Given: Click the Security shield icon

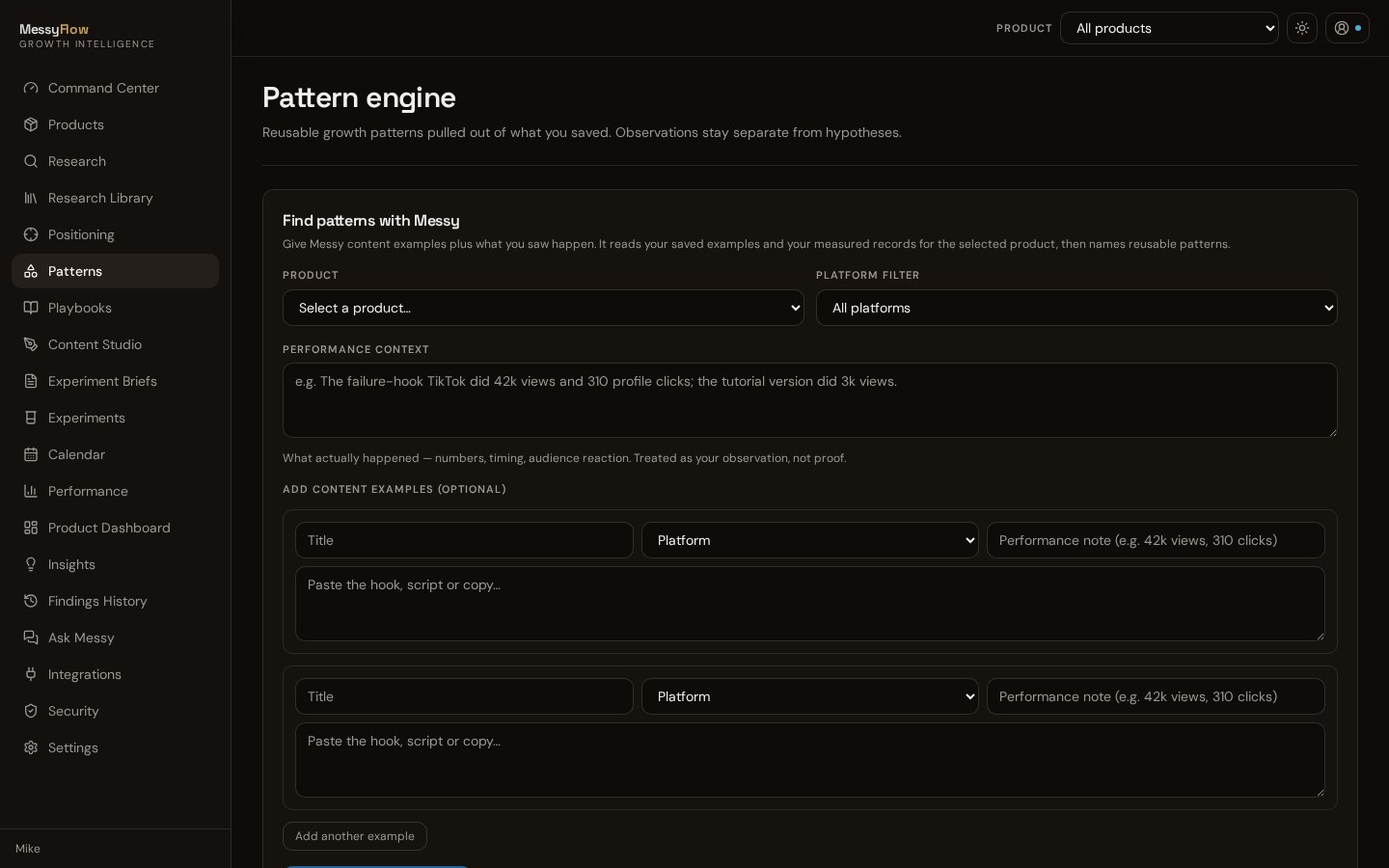Looking at the screenshot, I should [31, 711].
